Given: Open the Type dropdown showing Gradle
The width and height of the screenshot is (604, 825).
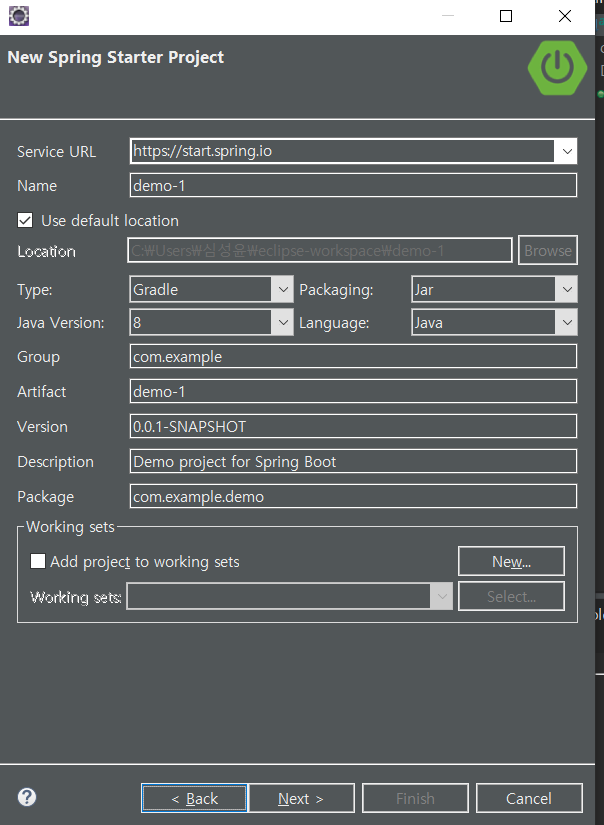Looking at the screenshot, I should point(211,289).
